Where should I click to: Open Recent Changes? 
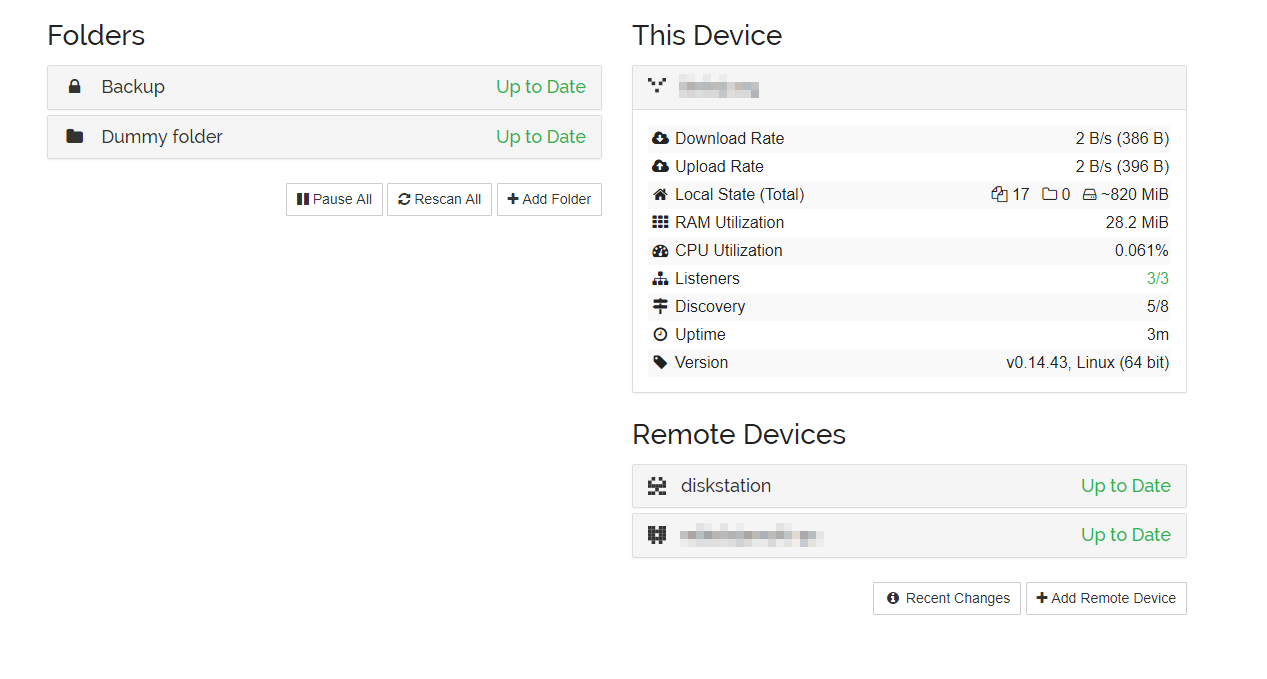pyautogui.click(x=947, y=598)
